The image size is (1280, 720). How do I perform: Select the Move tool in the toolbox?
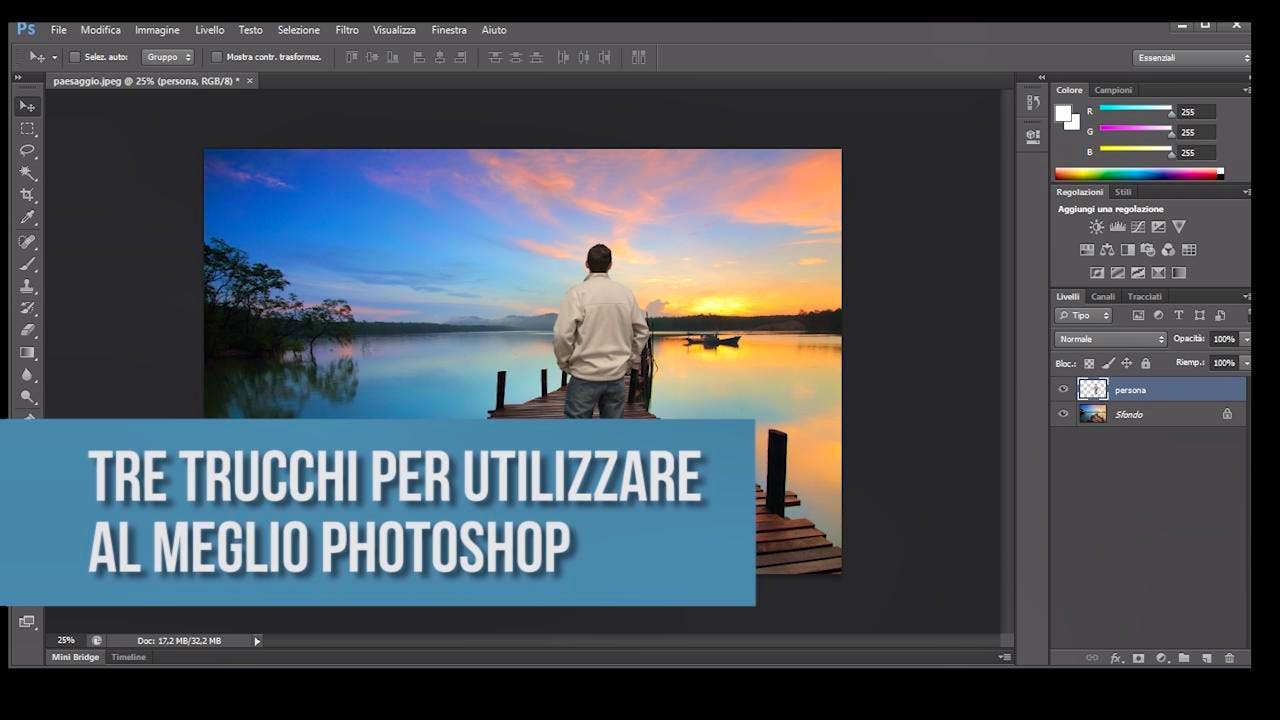[x=27, y=106]
